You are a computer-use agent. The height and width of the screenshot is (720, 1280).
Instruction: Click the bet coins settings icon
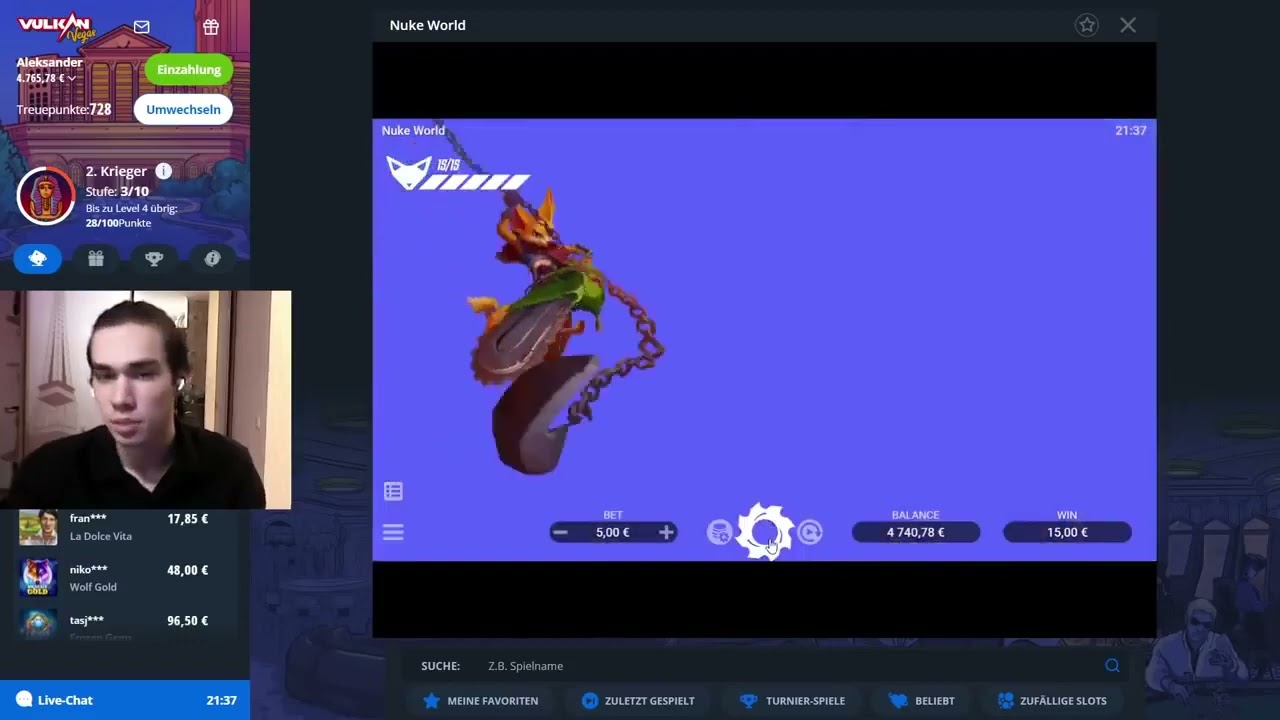[719, 532]
